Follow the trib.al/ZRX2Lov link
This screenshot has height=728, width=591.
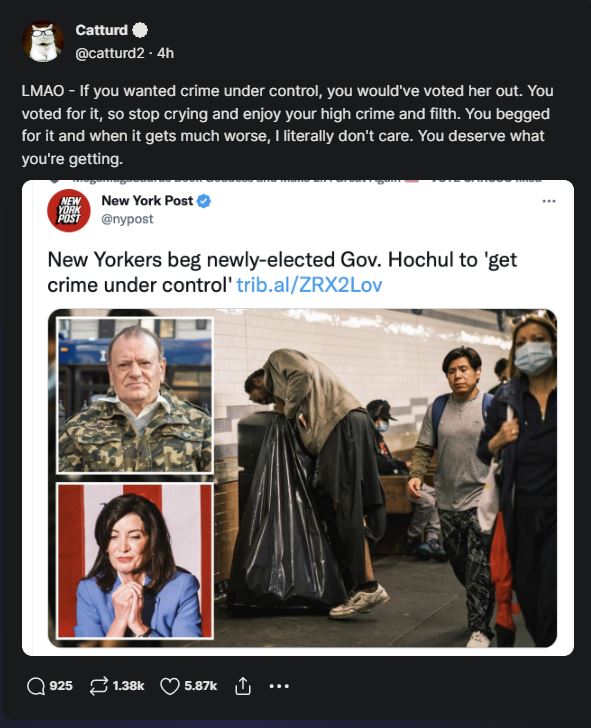(x=309, y=285)
